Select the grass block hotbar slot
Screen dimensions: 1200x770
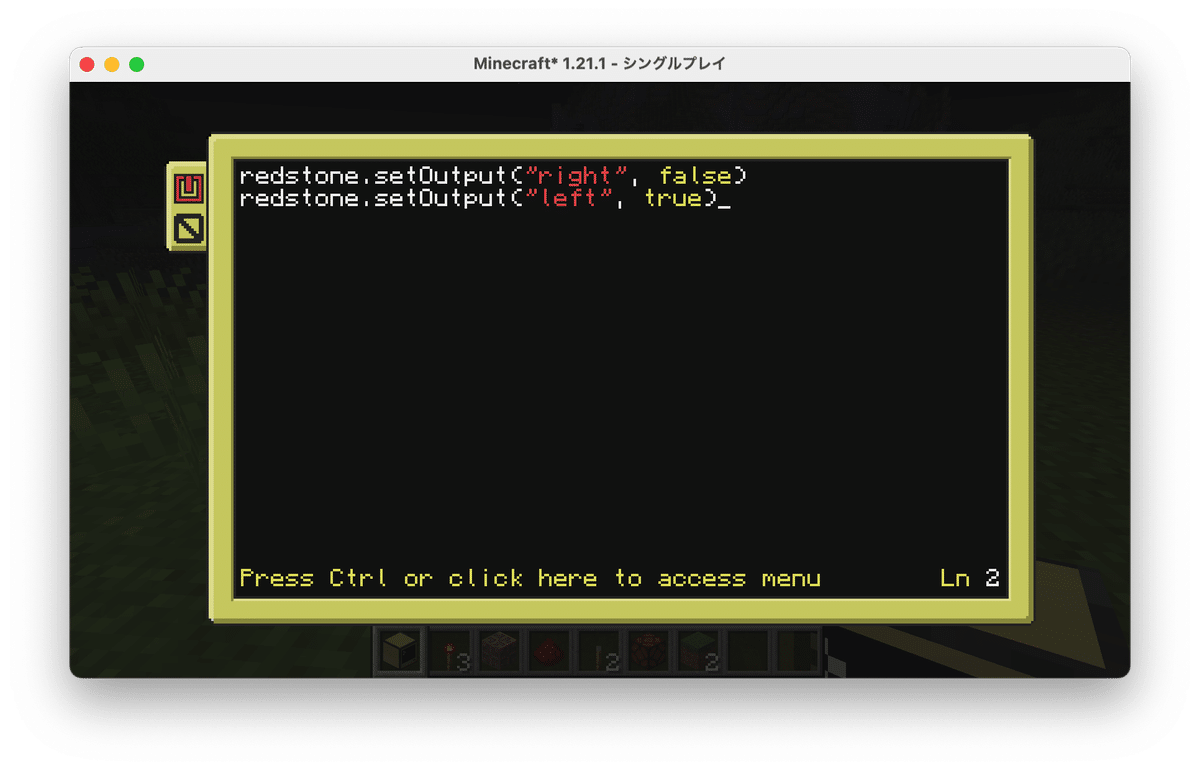(x=700, y=652)
